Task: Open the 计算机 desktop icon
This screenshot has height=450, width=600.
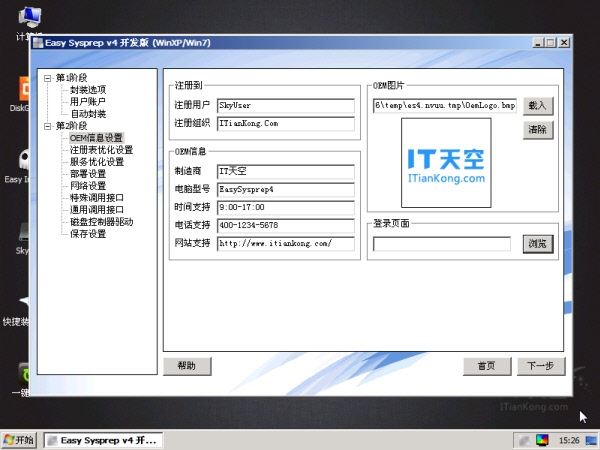Action: click(29, 23)
